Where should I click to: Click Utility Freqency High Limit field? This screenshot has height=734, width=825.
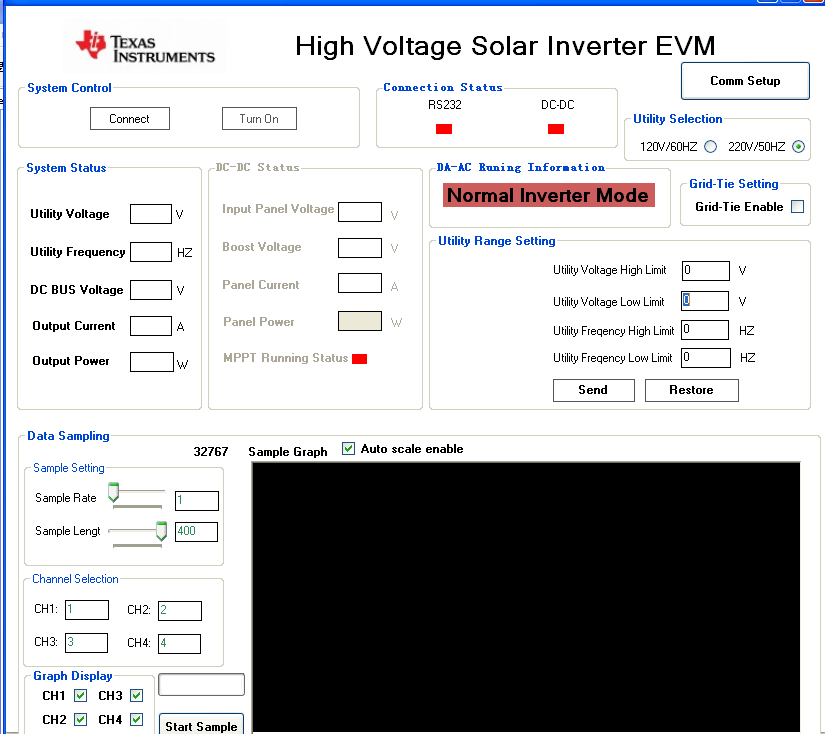pyautogui.click(x=705, y=330)
